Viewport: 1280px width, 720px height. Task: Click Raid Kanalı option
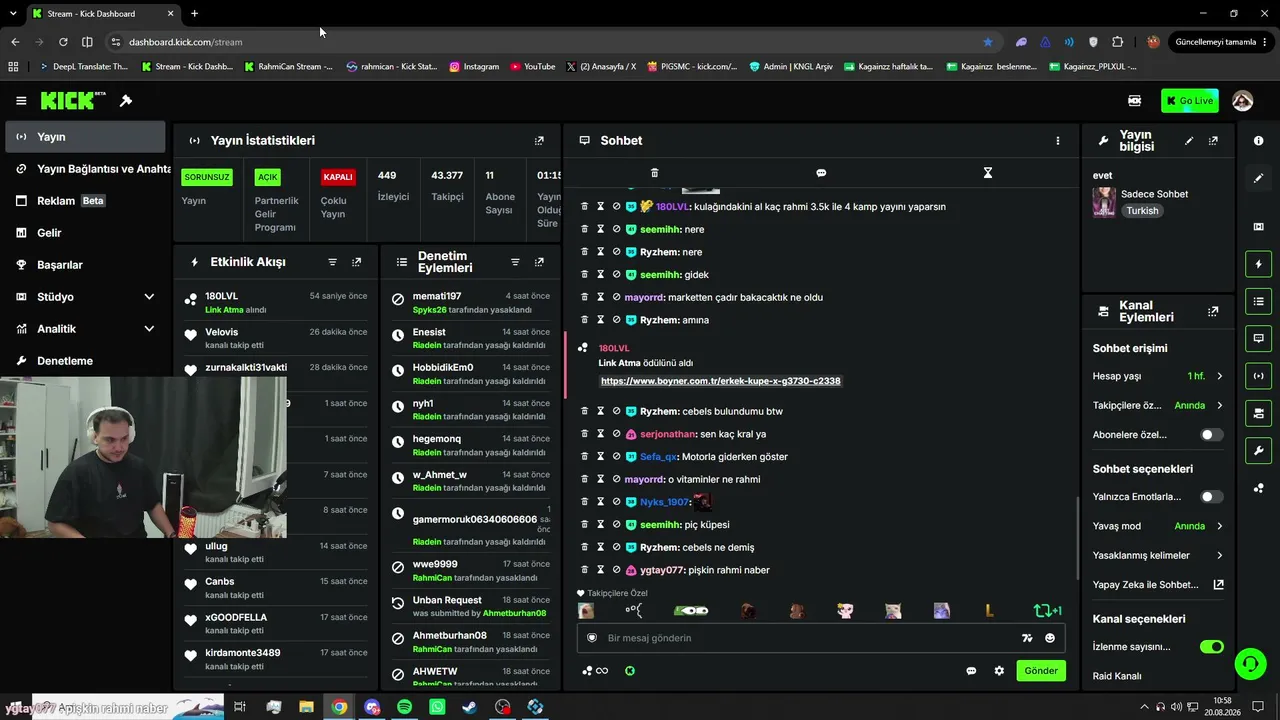pyautogui.click(x=1117, y=676)
